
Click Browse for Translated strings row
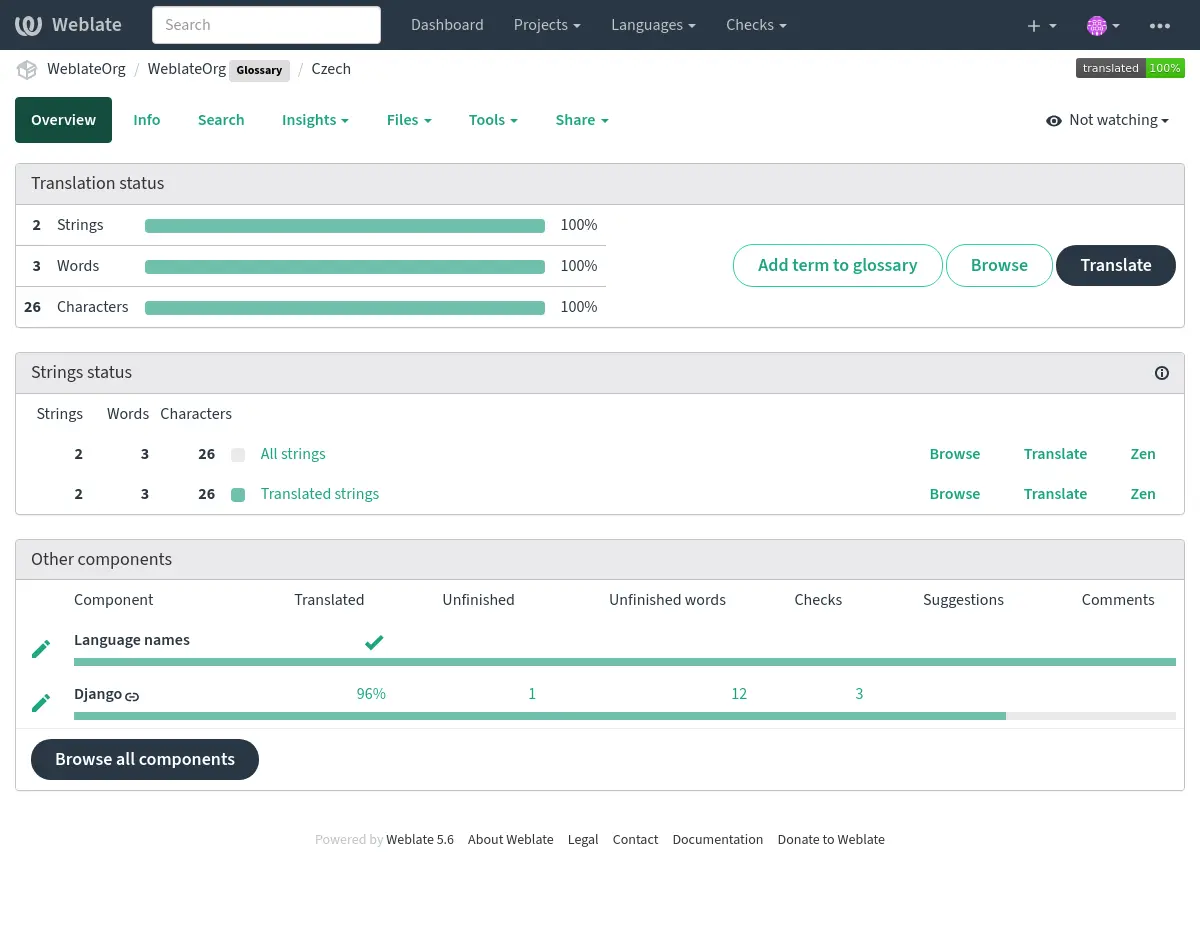click(955, 494)
